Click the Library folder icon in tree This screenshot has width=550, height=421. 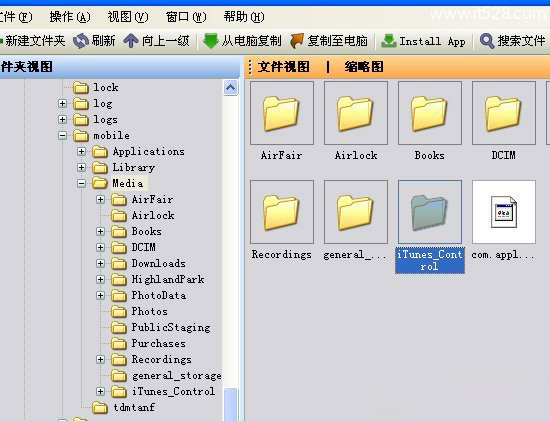(100, 168)
